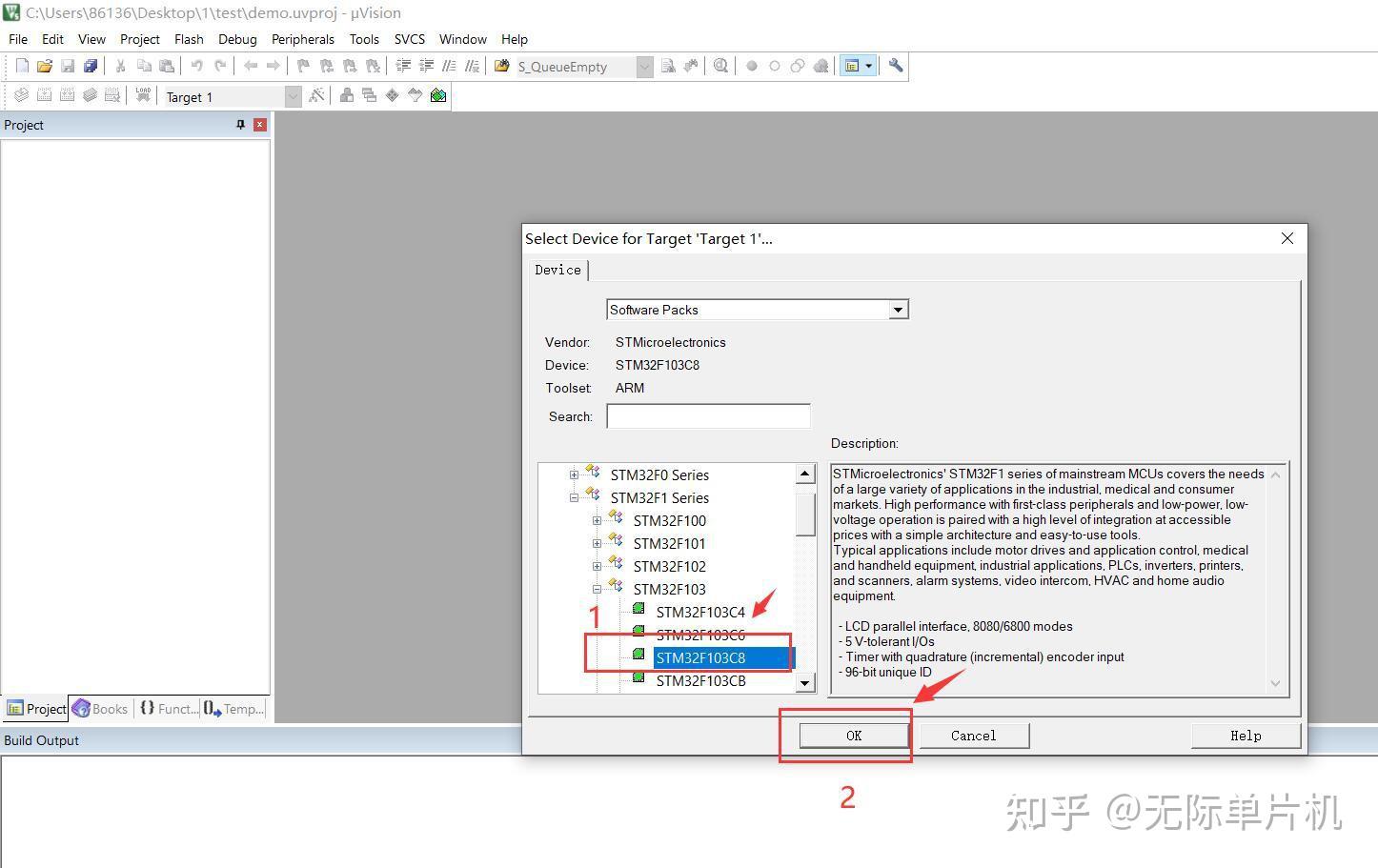Switch to the Books tab
This screenshot has width=1378, height=868.
[x=101, y=709]
